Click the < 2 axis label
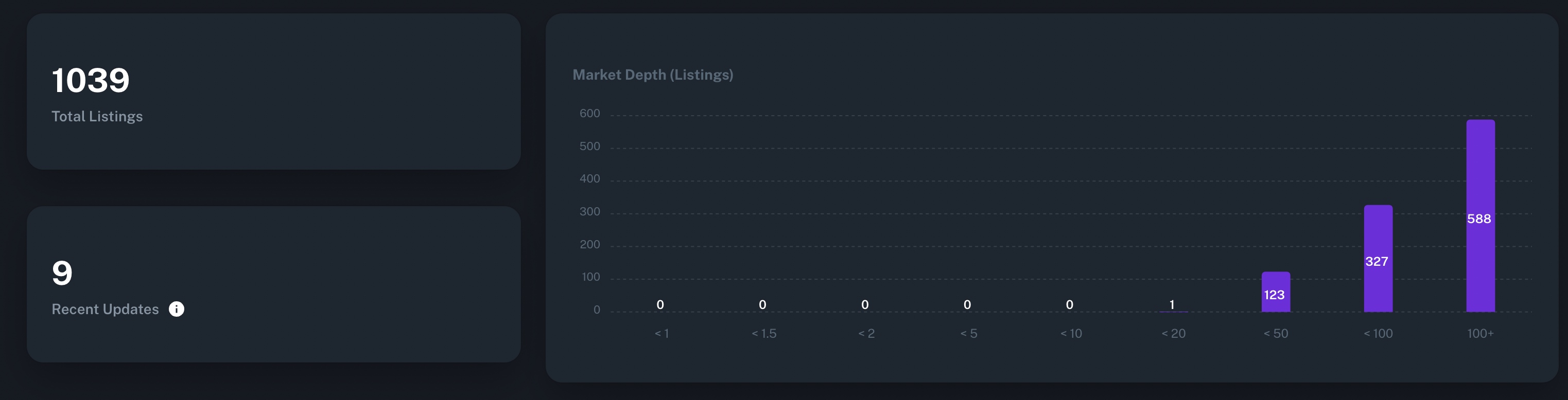Screen dimensions: 1568x400 (865, 333)
